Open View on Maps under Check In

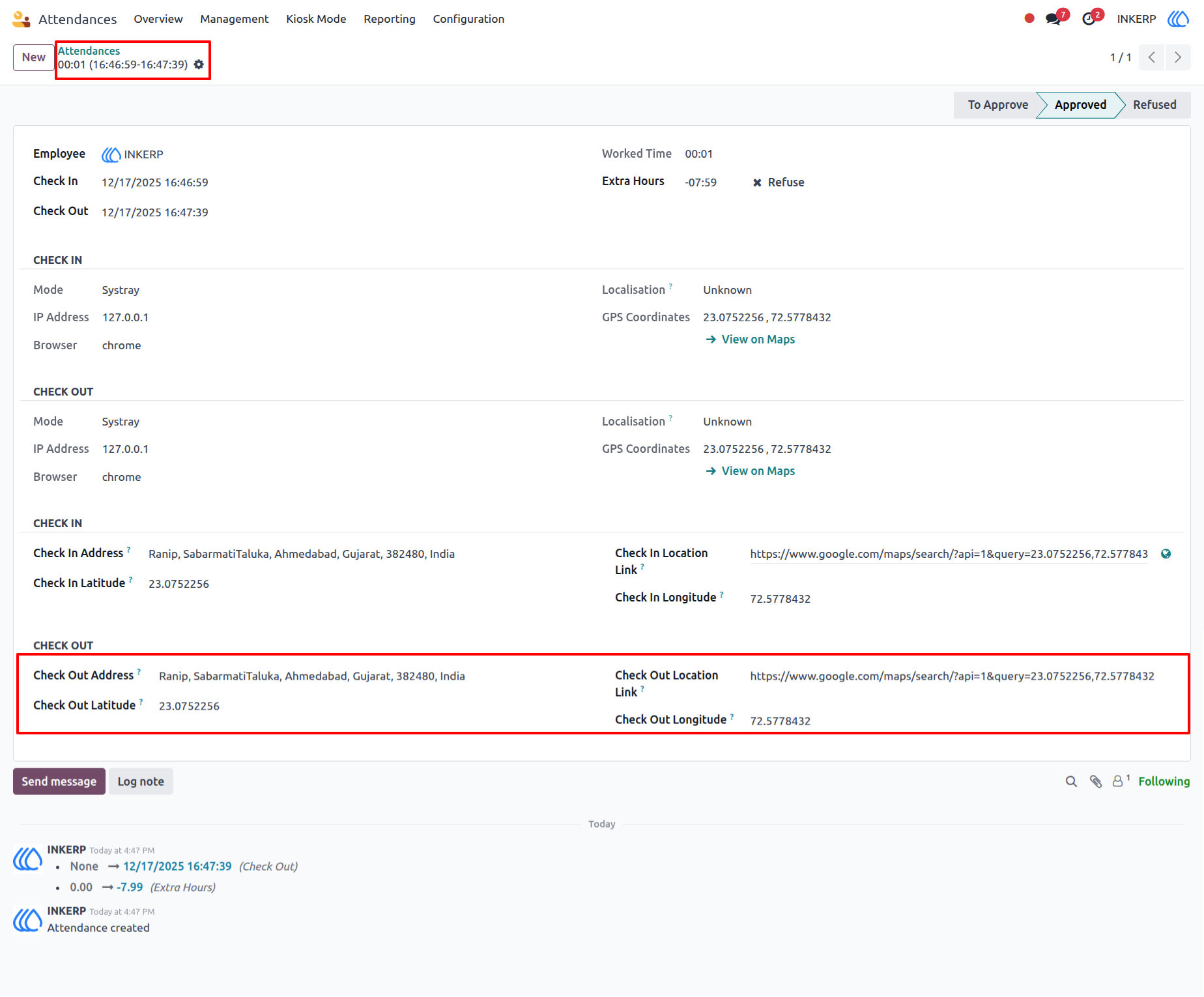[751, 340]
